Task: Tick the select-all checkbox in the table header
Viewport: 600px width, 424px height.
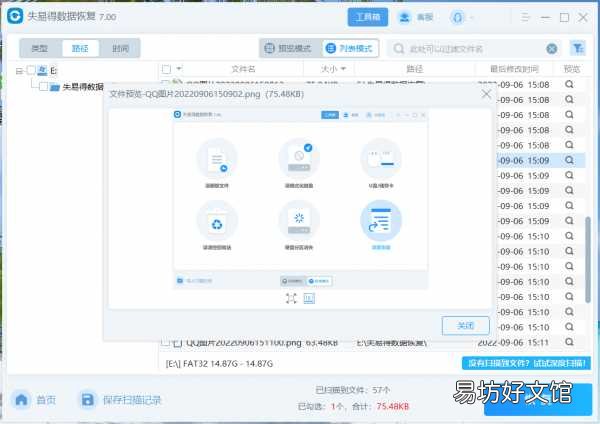Action: [x=166, y=69]
